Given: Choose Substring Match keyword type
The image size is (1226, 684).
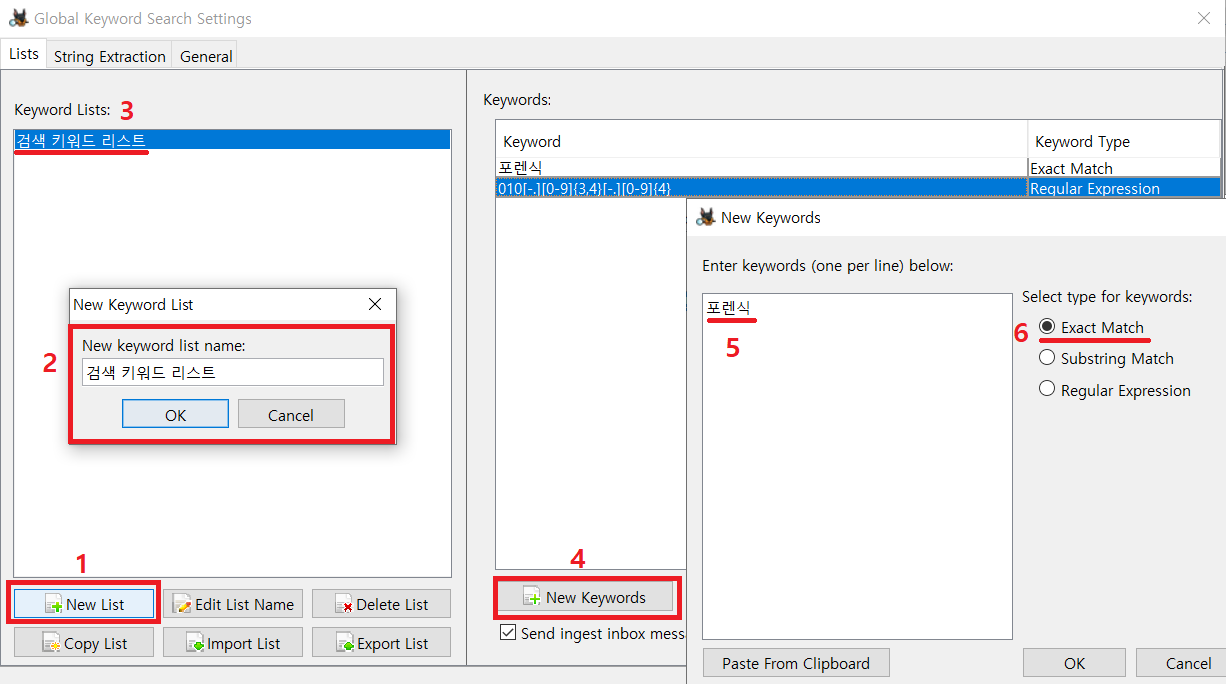Looking at the screenshot, I should [1047, 358].
